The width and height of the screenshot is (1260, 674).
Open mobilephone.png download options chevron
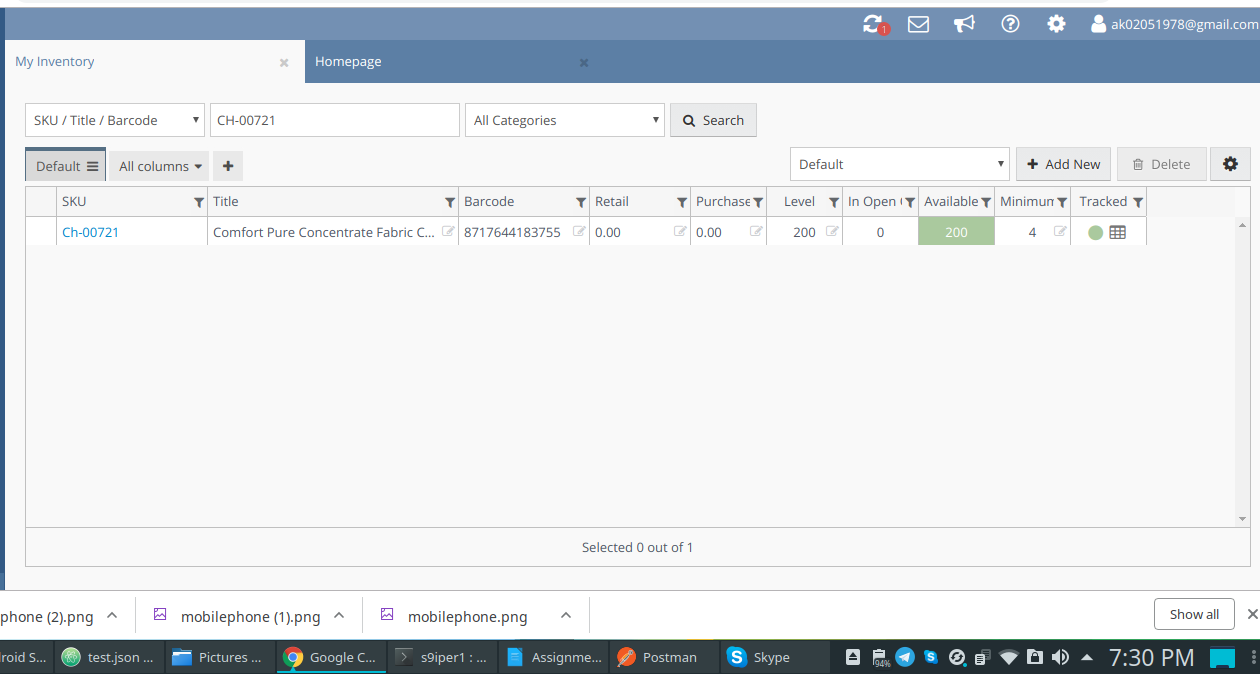(x=566, y=615)
